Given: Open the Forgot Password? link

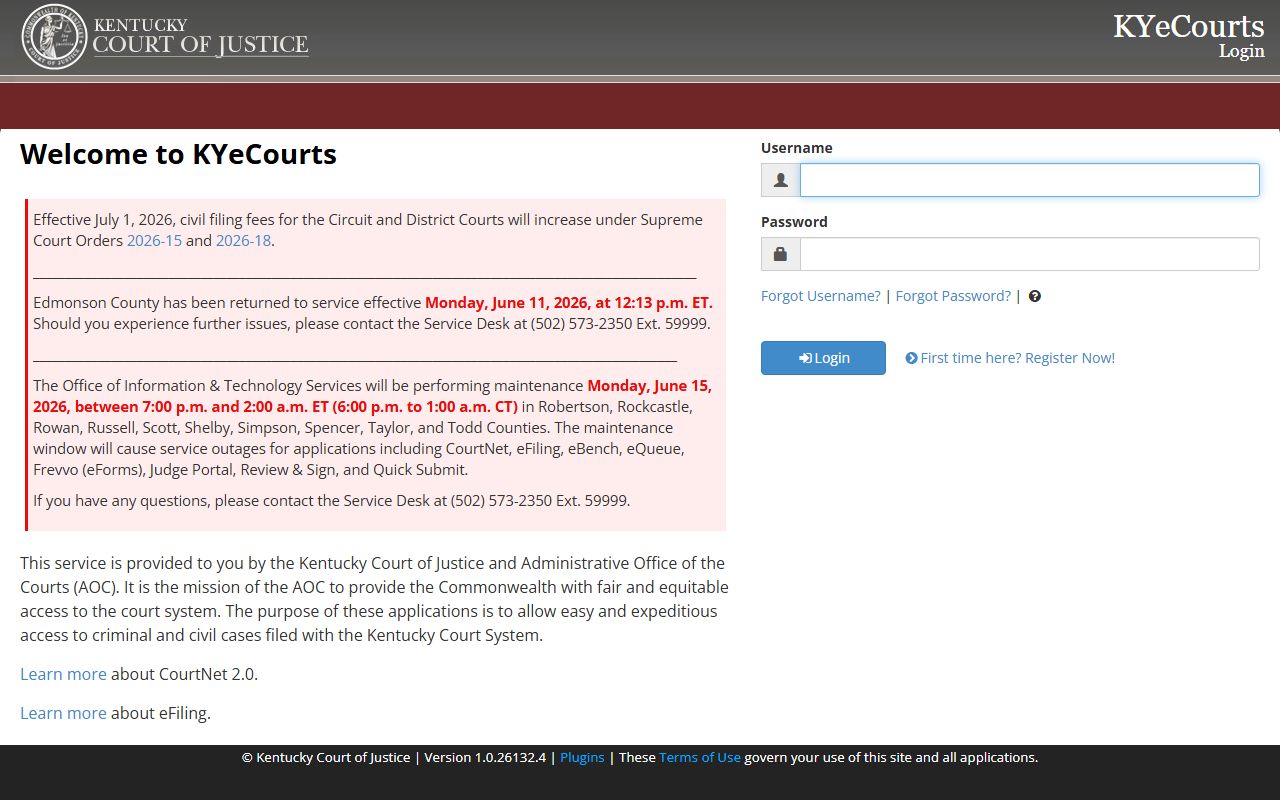Looking at the screenshot, I should pyautogui.click(x=953, y=296).
